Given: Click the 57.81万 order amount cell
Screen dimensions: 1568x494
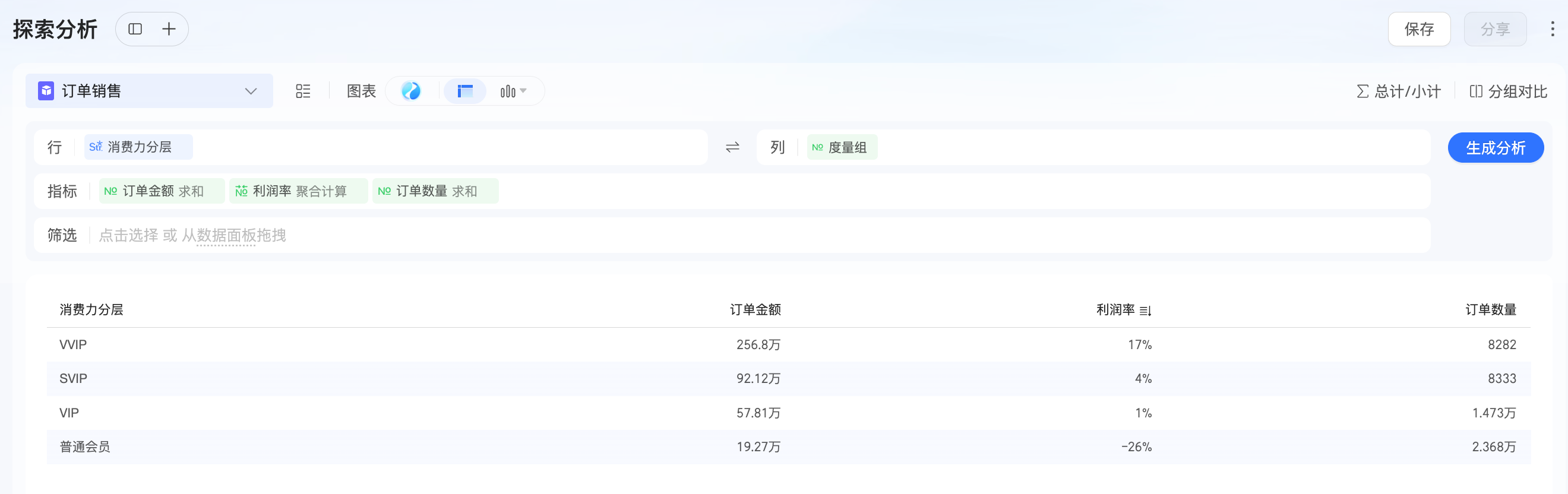Looking at the screenshot, I should click(x=758, y=413).
